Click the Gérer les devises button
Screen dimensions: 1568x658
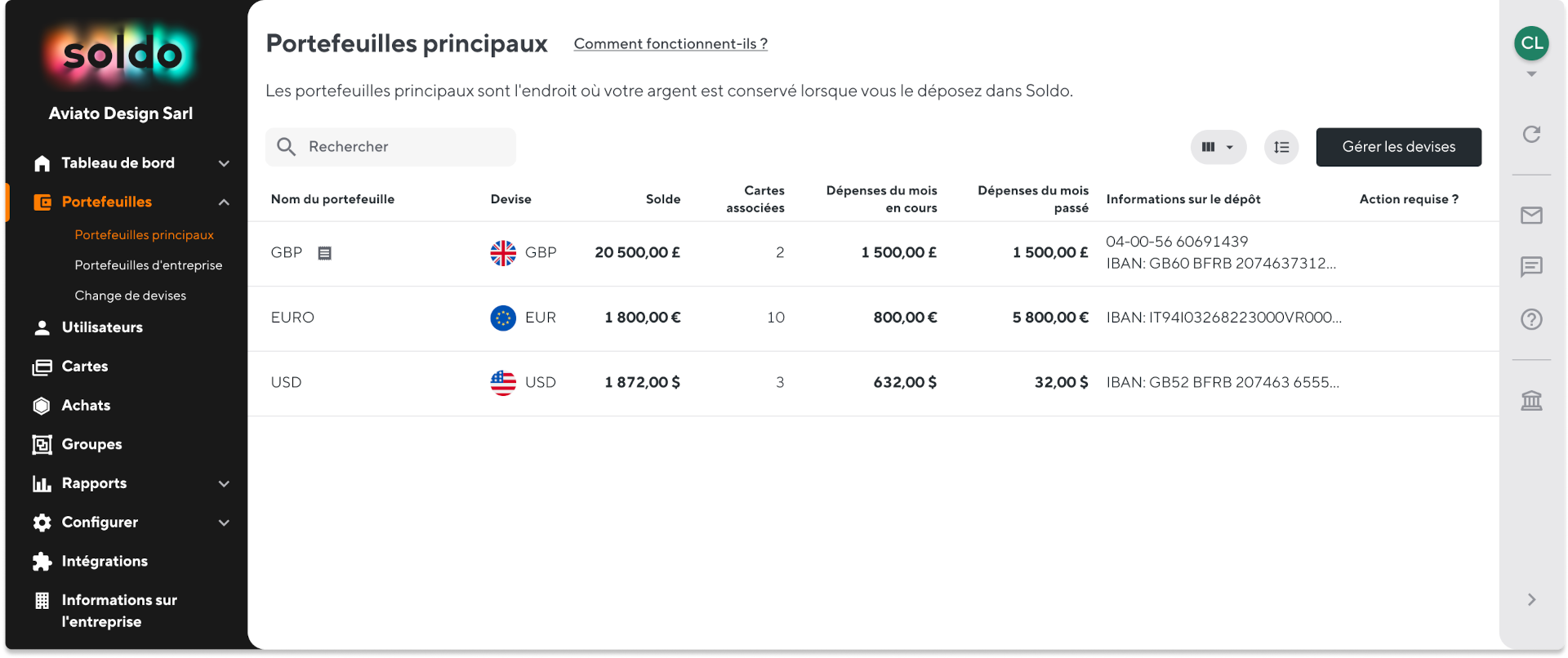(x=1398, y=147)
